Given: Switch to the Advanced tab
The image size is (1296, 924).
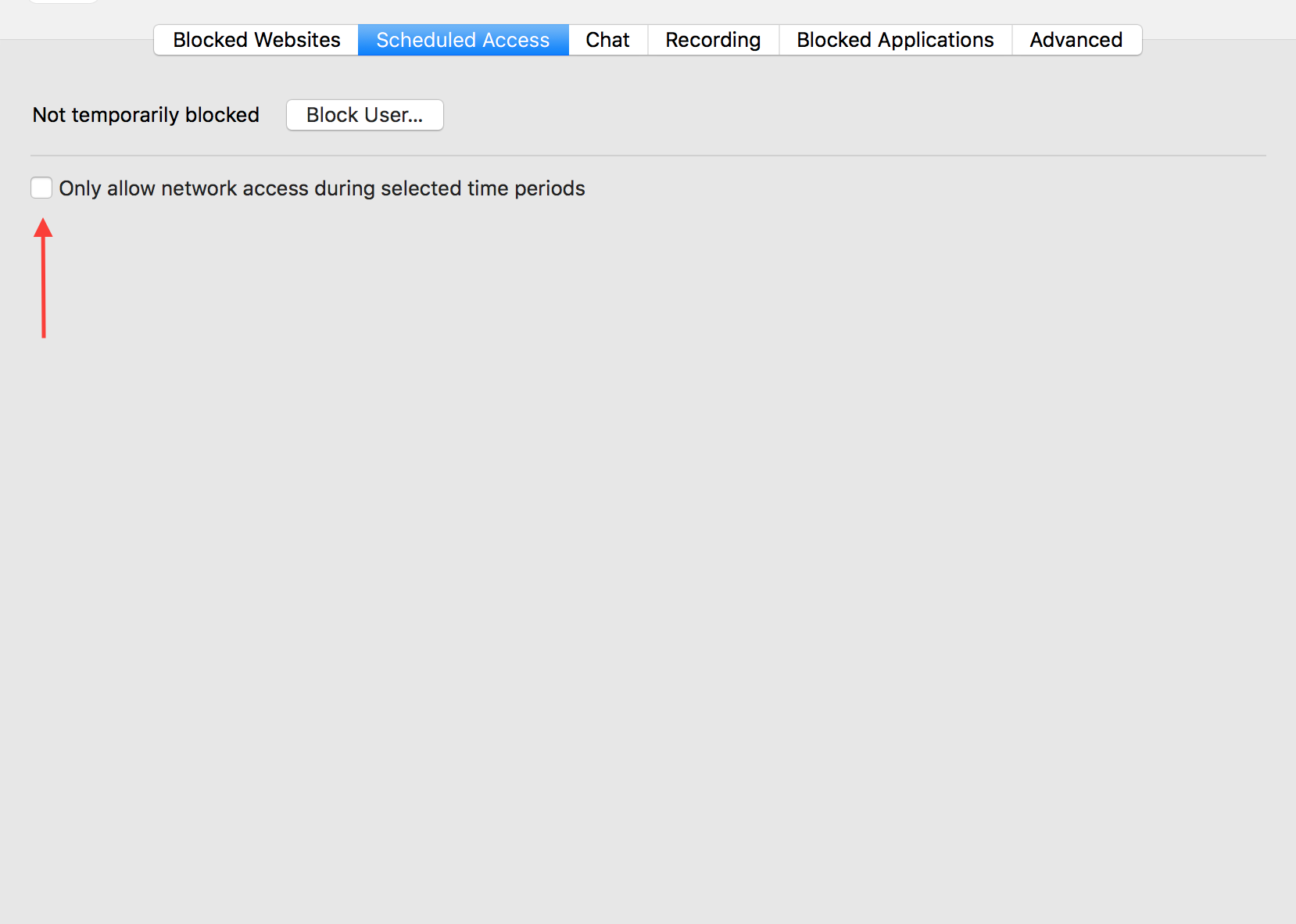Looking at the screenshot, I should click(1076, 40).
